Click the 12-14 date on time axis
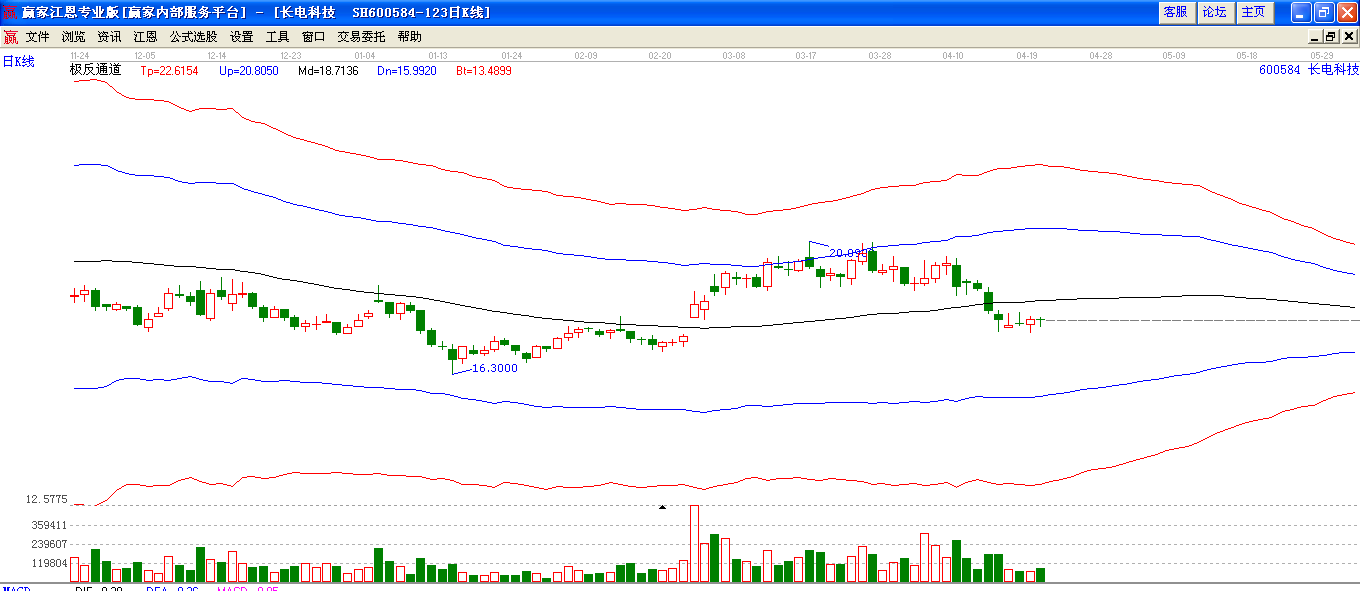This screenshot has width=1360, height=591. tap(216, 55)
